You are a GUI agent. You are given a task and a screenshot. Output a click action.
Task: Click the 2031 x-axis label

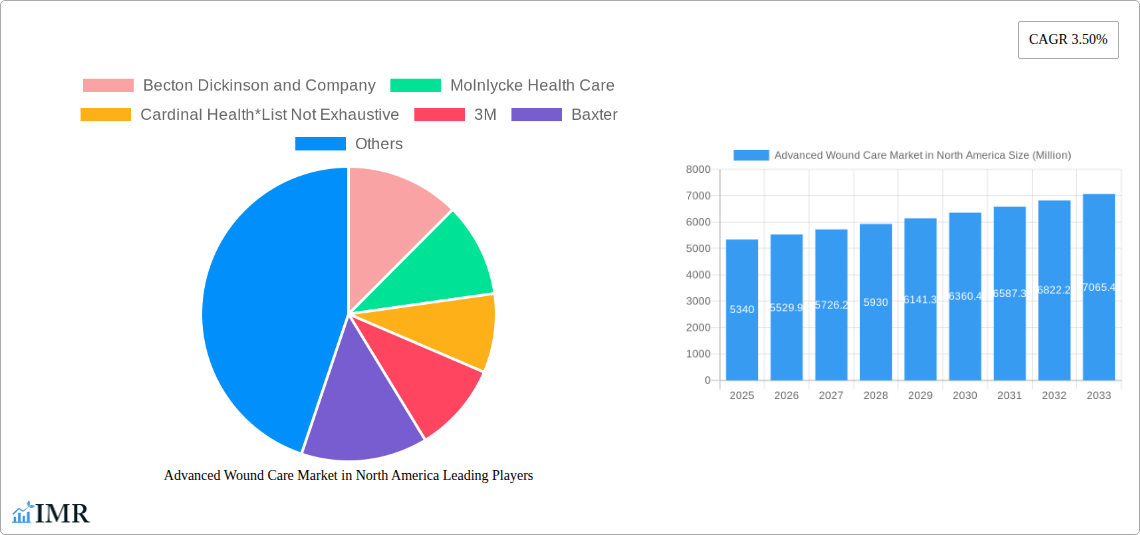pyautogui.click(x=1010, y=395)
